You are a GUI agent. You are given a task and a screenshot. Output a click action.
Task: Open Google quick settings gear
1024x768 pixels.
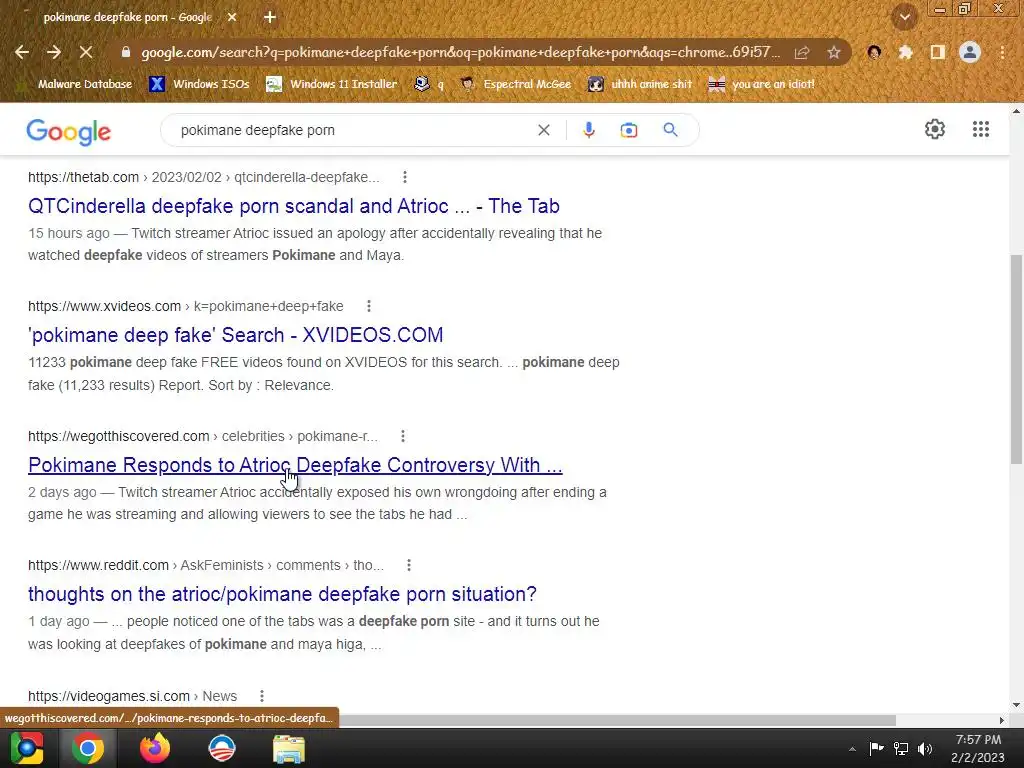[935, 129]
